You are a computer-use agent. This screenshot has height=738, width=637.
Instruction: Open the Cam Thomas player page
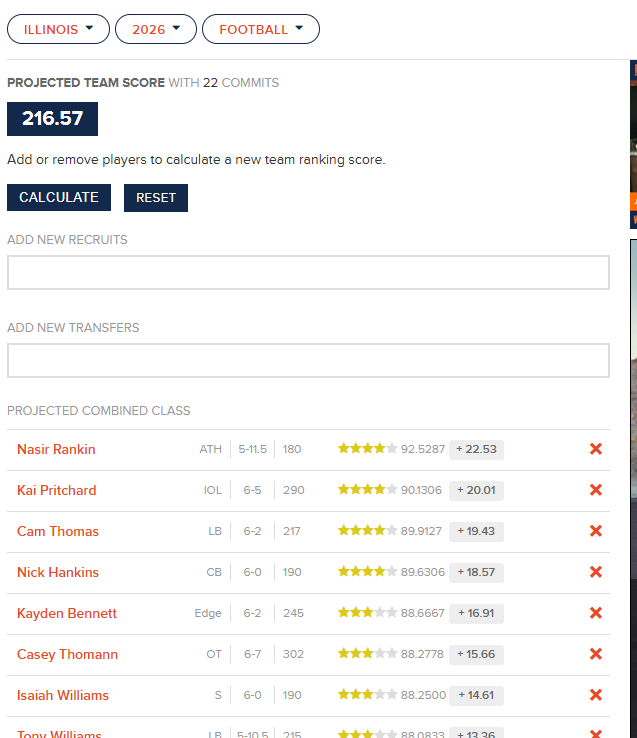point(58,531)
